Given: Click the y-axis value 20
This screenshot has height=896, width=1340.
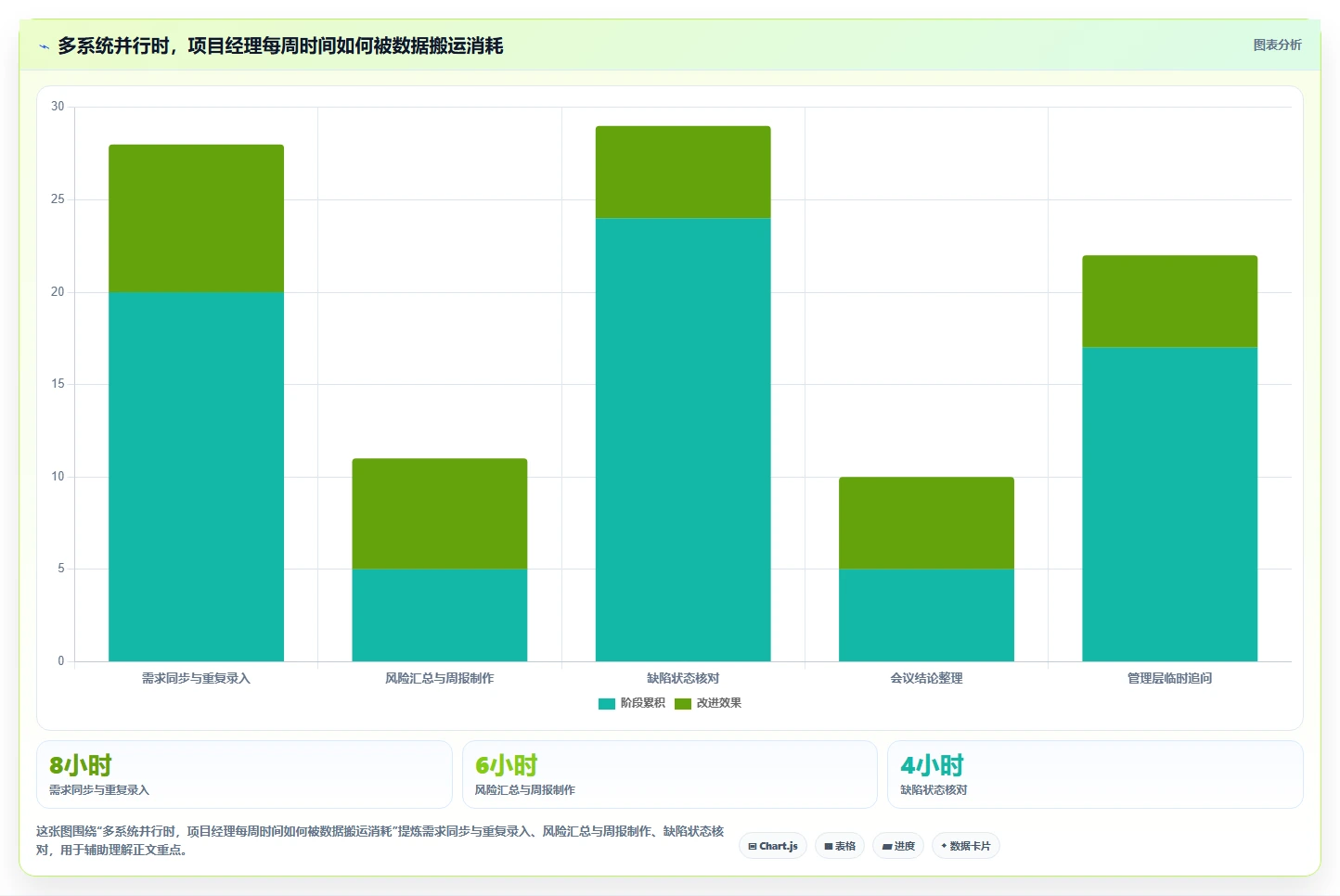Looking at the screenshot, I should click(58, 292).
